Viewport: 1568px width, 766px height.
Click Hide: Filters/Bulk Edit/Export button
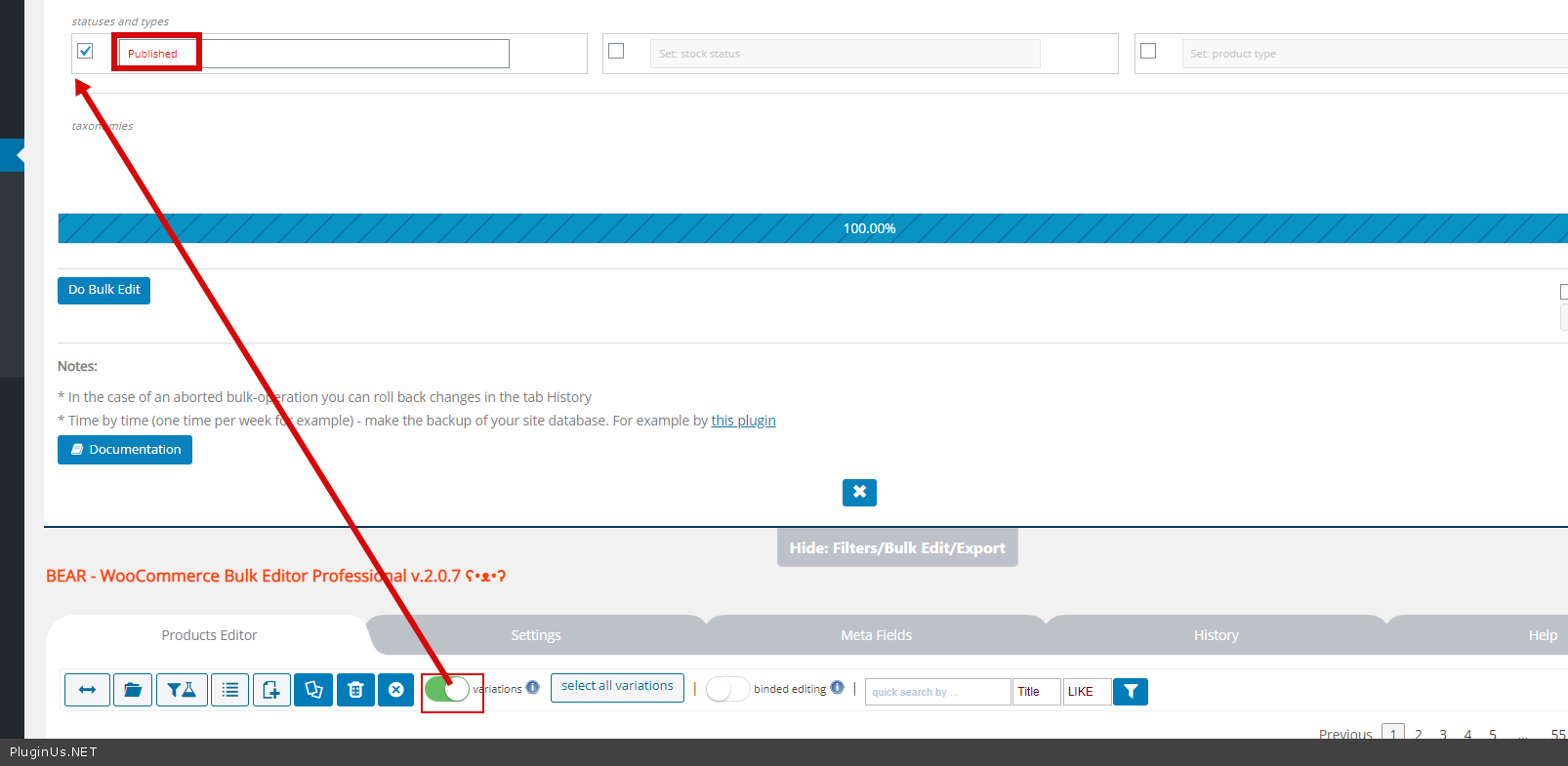[x=897, y=548]
